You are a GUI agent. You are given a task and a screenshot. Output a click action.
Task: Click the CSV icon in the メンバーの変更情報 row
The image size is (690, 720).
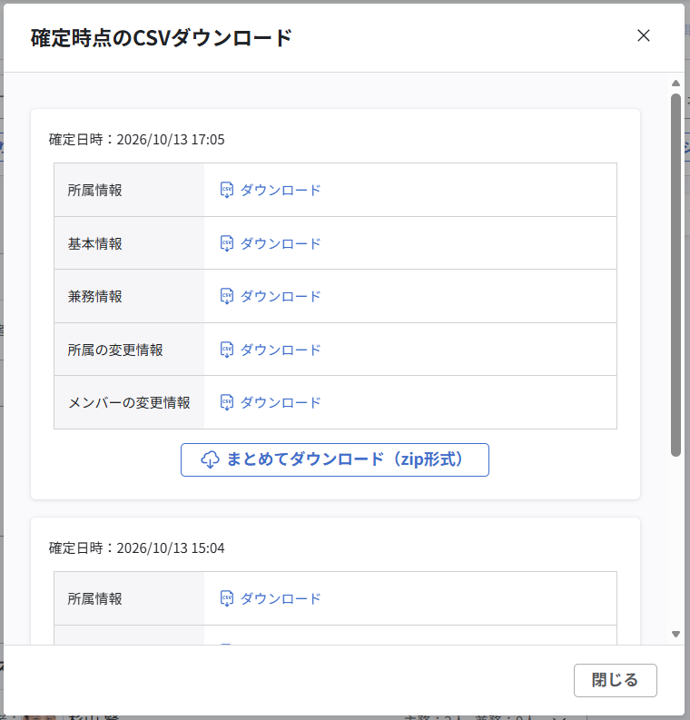click(227, 403)
